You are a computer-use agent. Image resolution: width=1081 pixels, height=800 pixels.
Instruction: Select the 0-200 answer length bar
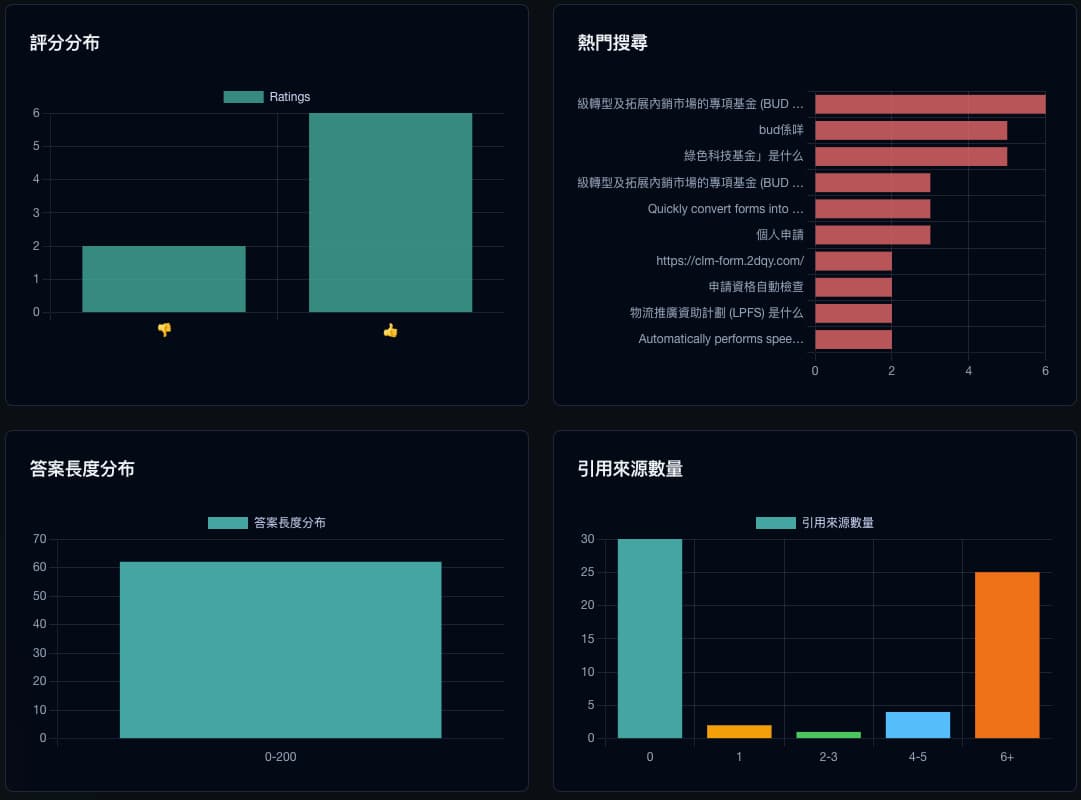coord(281,650)
